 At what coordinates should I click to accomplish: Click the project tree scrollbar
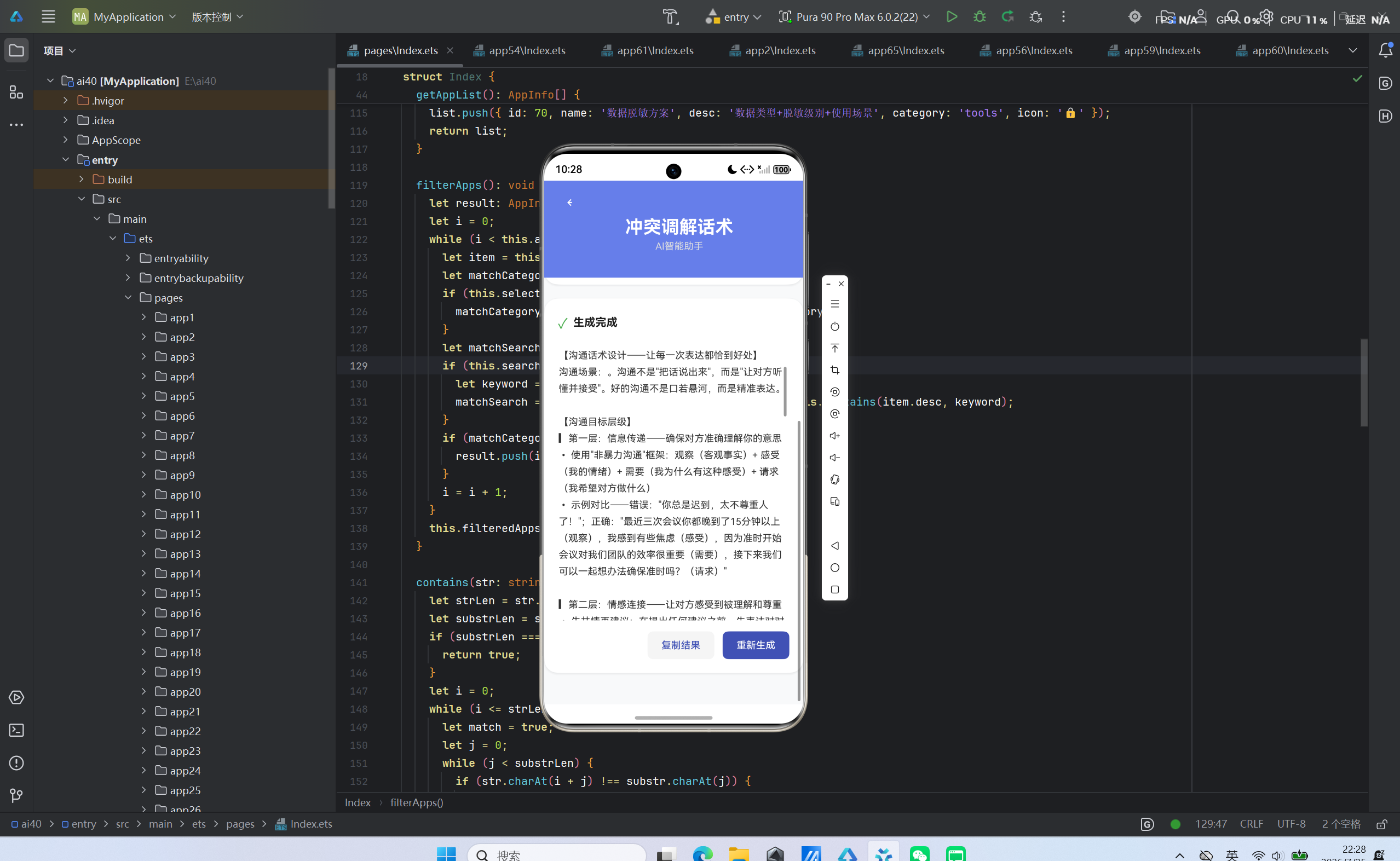(x=331, y=138)
